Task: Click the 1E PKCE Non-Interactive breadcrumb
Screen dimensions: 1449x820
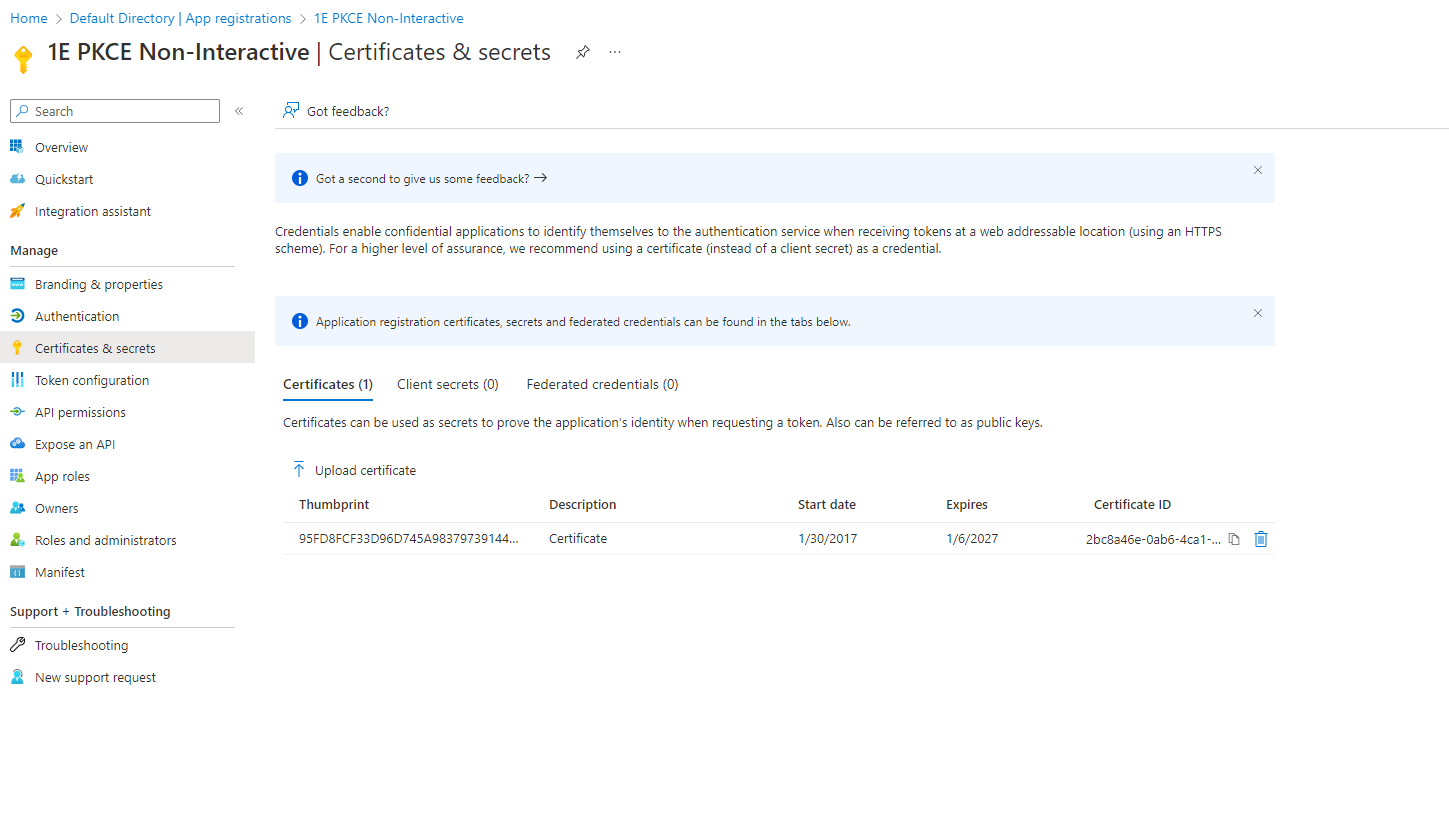Action: 388,18
